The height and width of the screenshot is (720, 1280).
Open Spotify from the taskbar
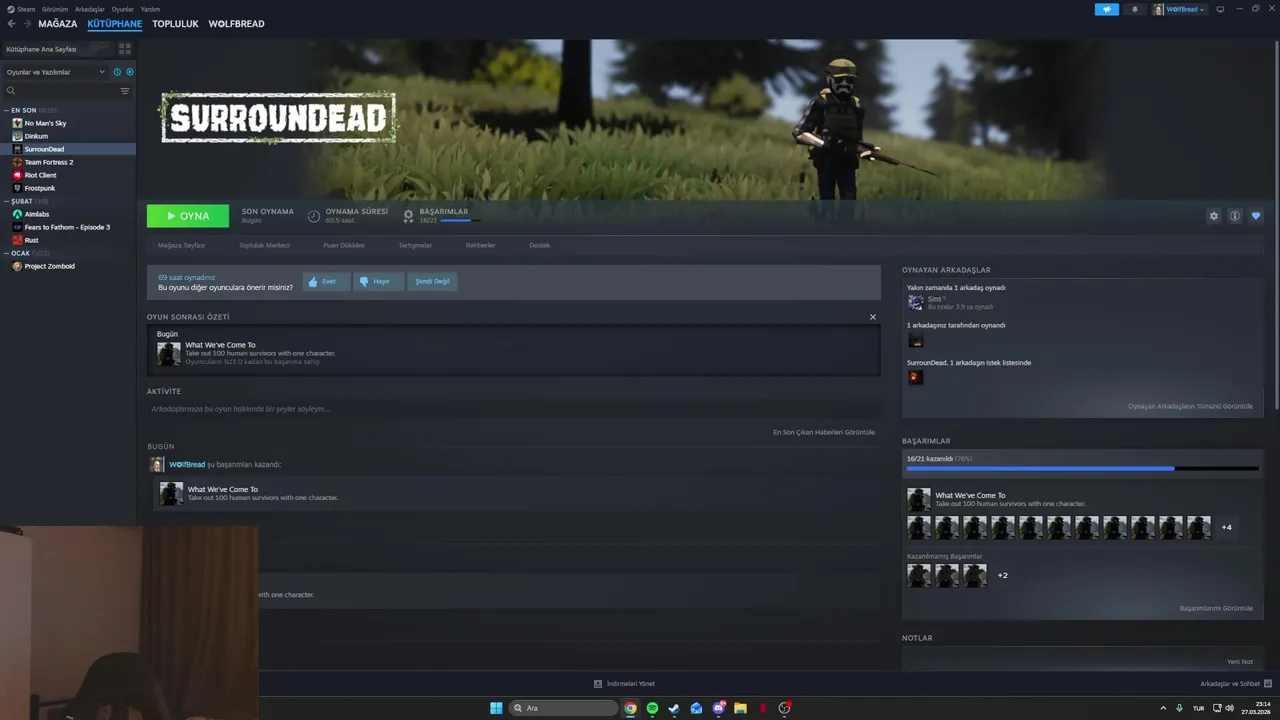click(x=652, y=708)
